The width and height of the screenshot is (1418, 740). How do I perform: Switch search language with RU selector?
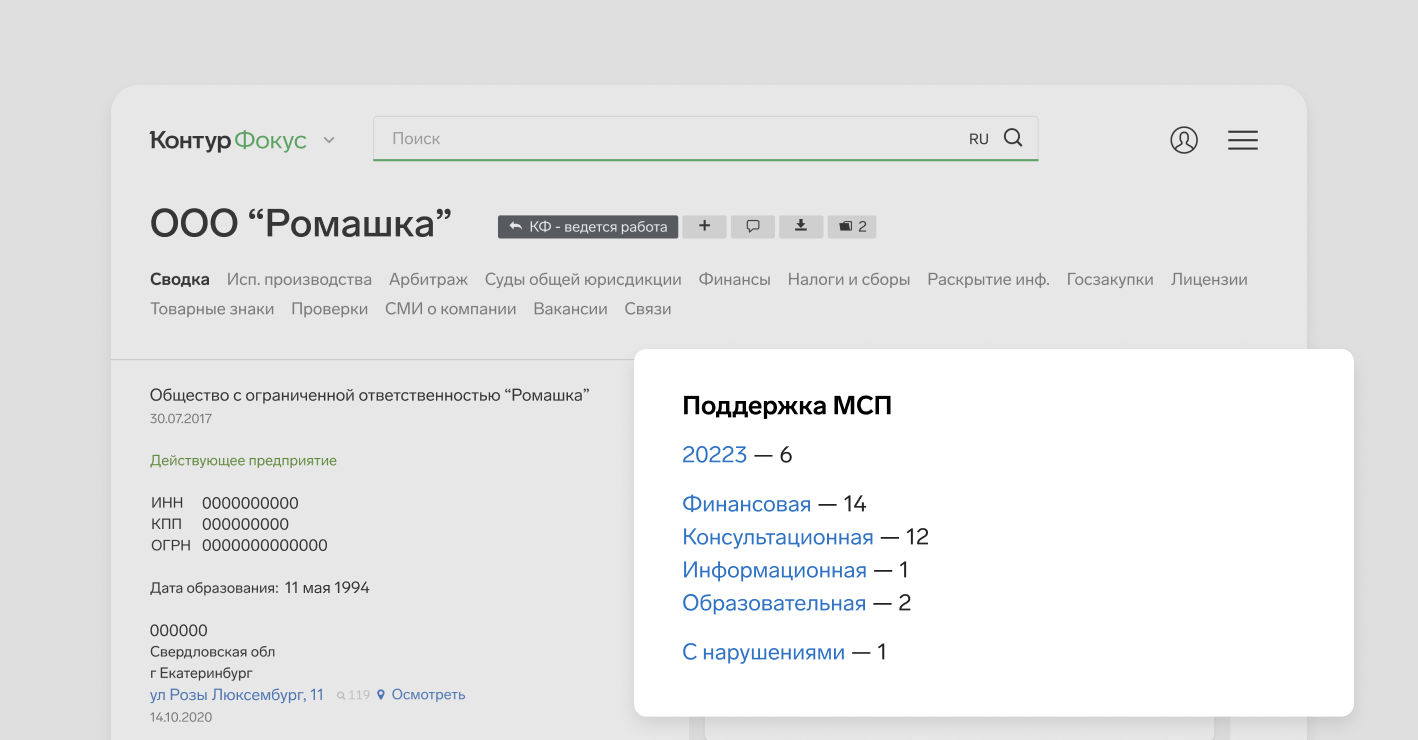coord(978,139)
